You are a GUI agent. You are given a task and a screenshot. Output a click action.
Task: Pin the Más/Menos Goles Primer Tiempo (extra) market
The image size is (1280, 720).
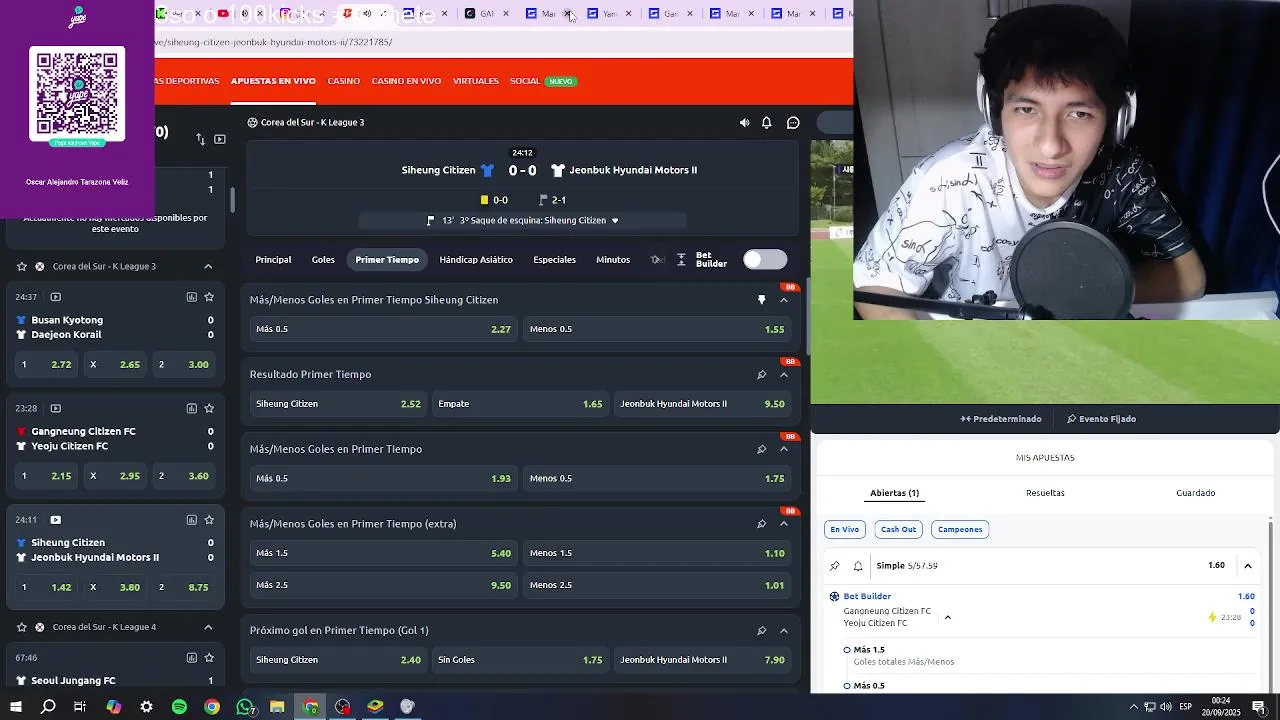761,524
